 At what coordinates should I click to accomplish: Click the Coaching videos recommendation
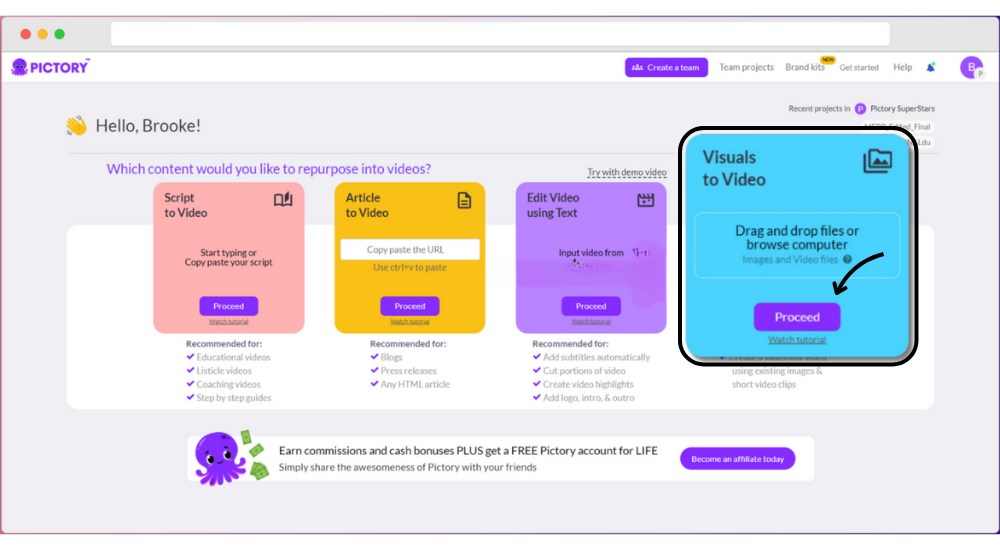(228, 384)
